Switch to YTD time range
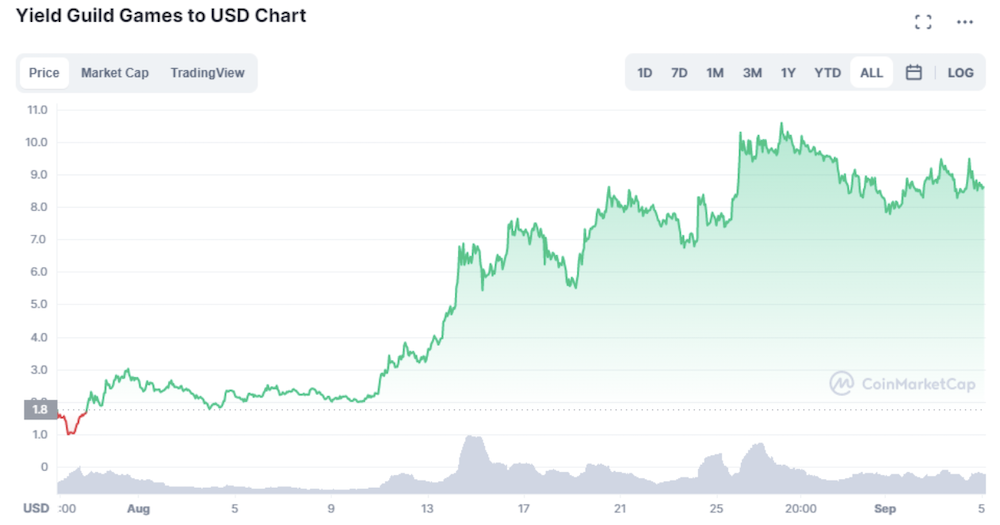 point(827,73)
